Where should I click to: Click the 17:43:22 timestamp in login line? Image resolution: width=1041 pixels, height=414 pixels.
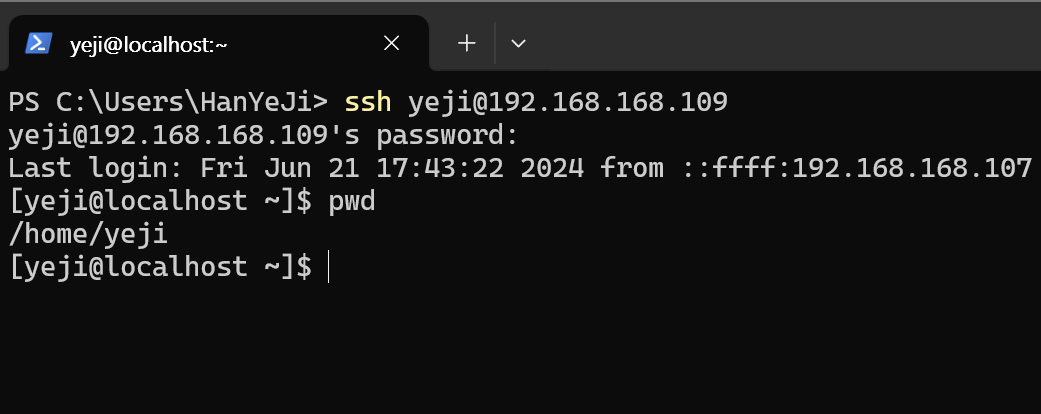click(440, 169)
